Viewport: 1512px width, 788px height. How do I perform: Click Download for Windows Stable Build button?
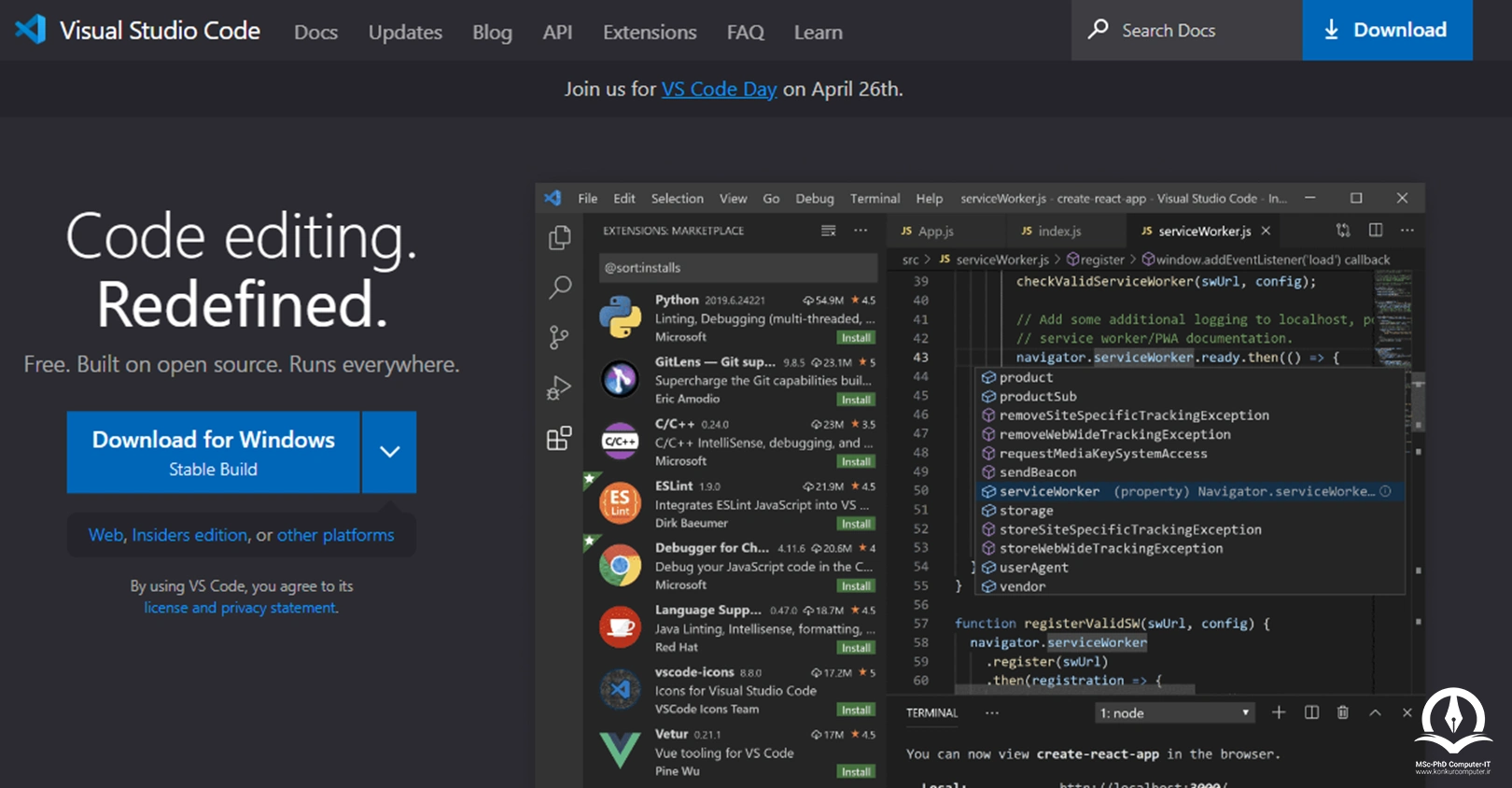213,452
